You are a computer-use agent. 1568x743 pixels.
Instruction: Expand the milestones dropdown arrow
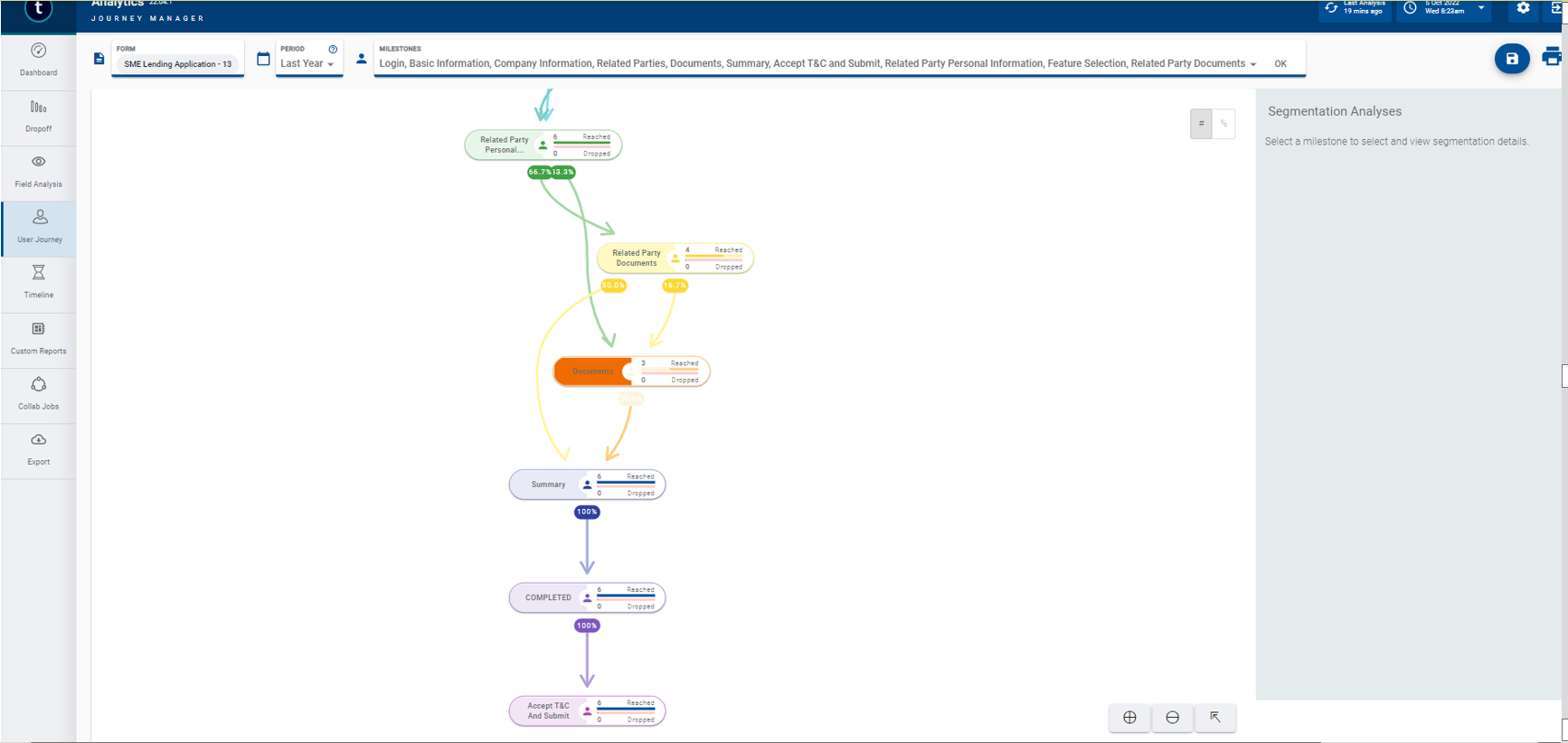[x=1252, y=64]
